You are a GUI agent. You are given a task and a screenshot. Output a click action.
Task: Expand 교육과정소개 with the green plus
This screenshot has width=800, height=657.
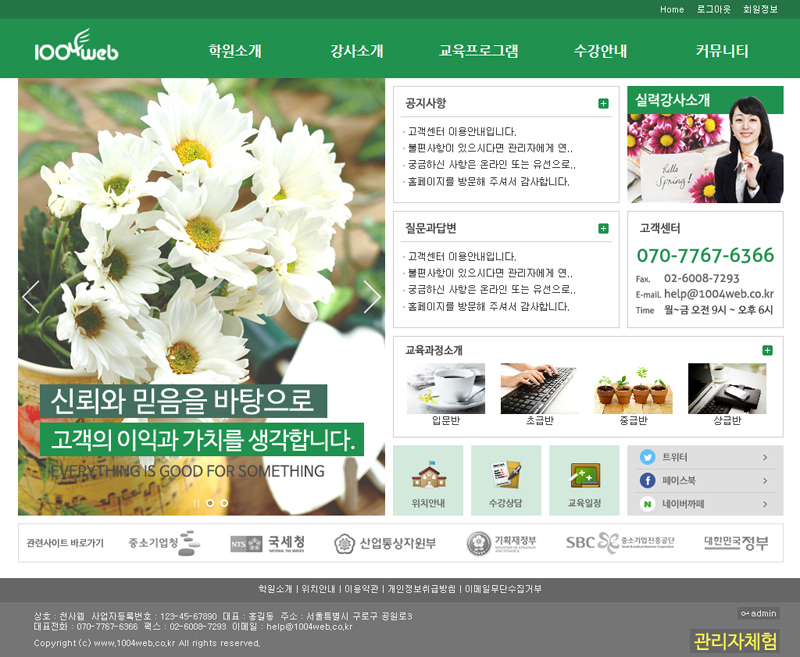[x=767, y=350]
